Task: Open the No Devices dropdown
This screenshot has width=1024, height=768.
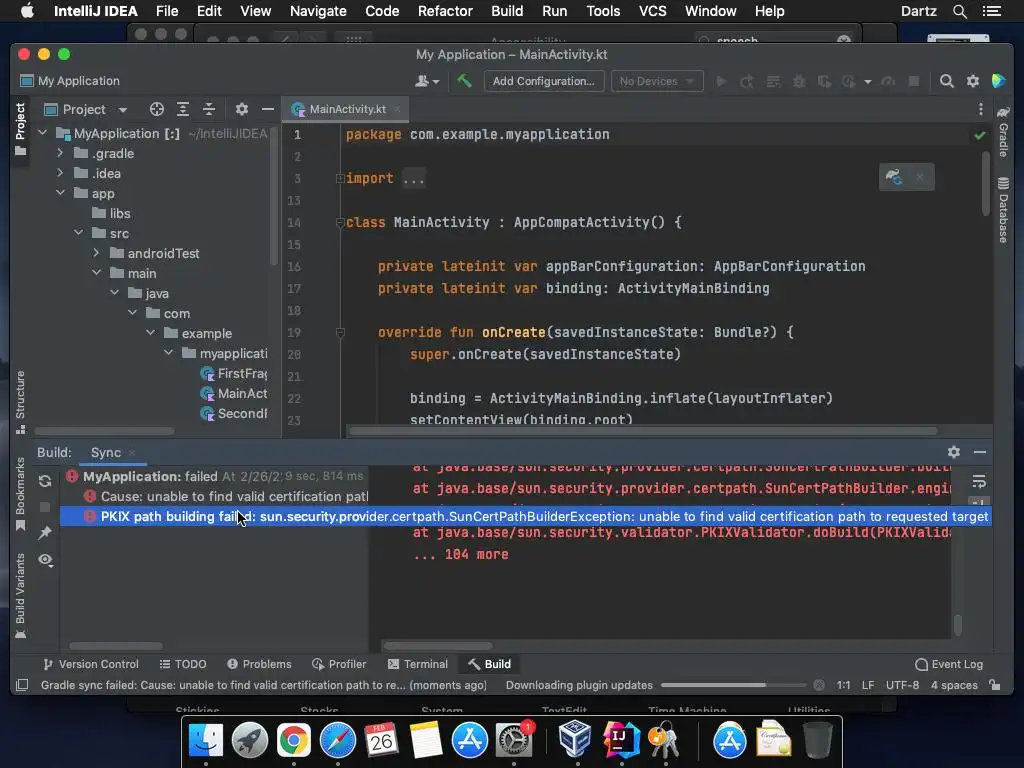Action: click(x=656, y=81)
